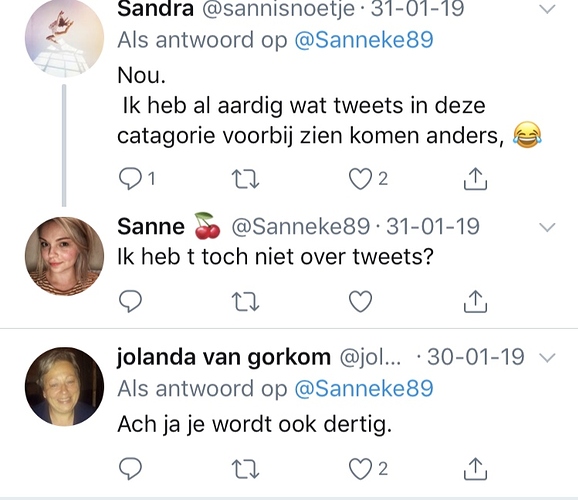This screenshot has width=578, height=500.
Task: Open jolanda van gorkom's profile name
Action: [x=224, y=357]
